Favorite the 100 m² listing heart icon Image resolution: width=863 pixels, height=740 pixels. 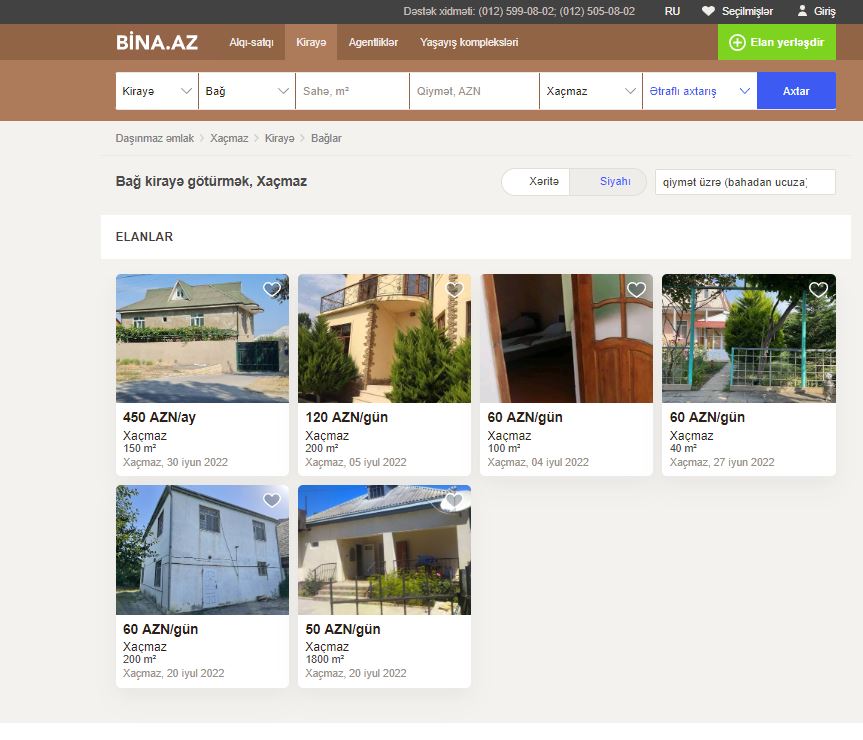(x=636, y=289)
